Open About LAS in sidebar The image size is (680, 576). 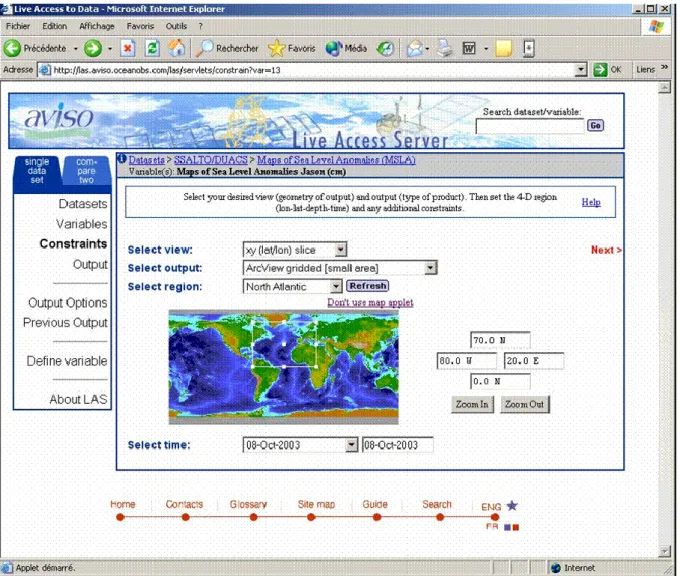point(78,399)
